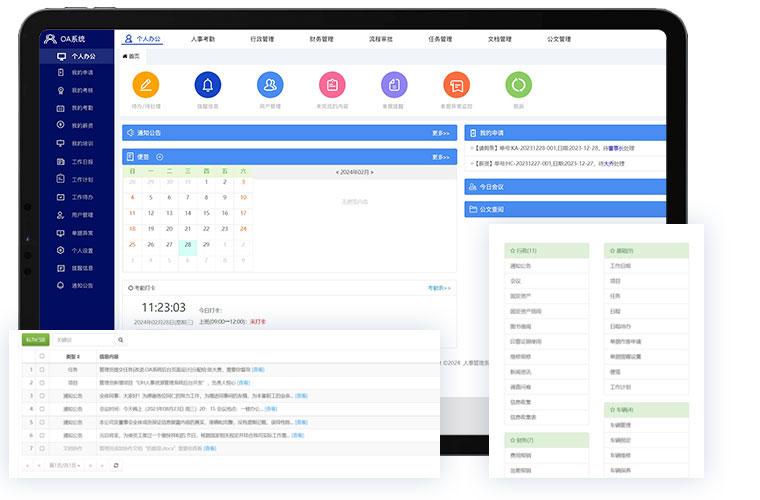Open 我的薪资 in the sidebar
Image resolution: width=760 pixels, height=500 pixels.
pos(77,125)
